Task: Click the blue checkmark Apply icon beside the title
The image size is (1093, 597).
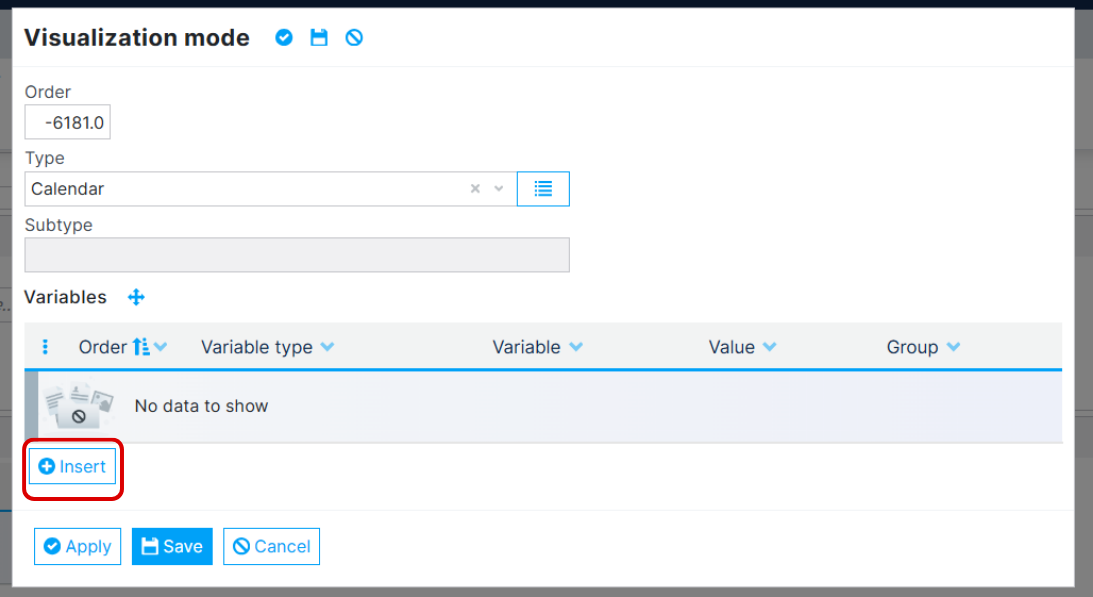Action: [284, 37]
